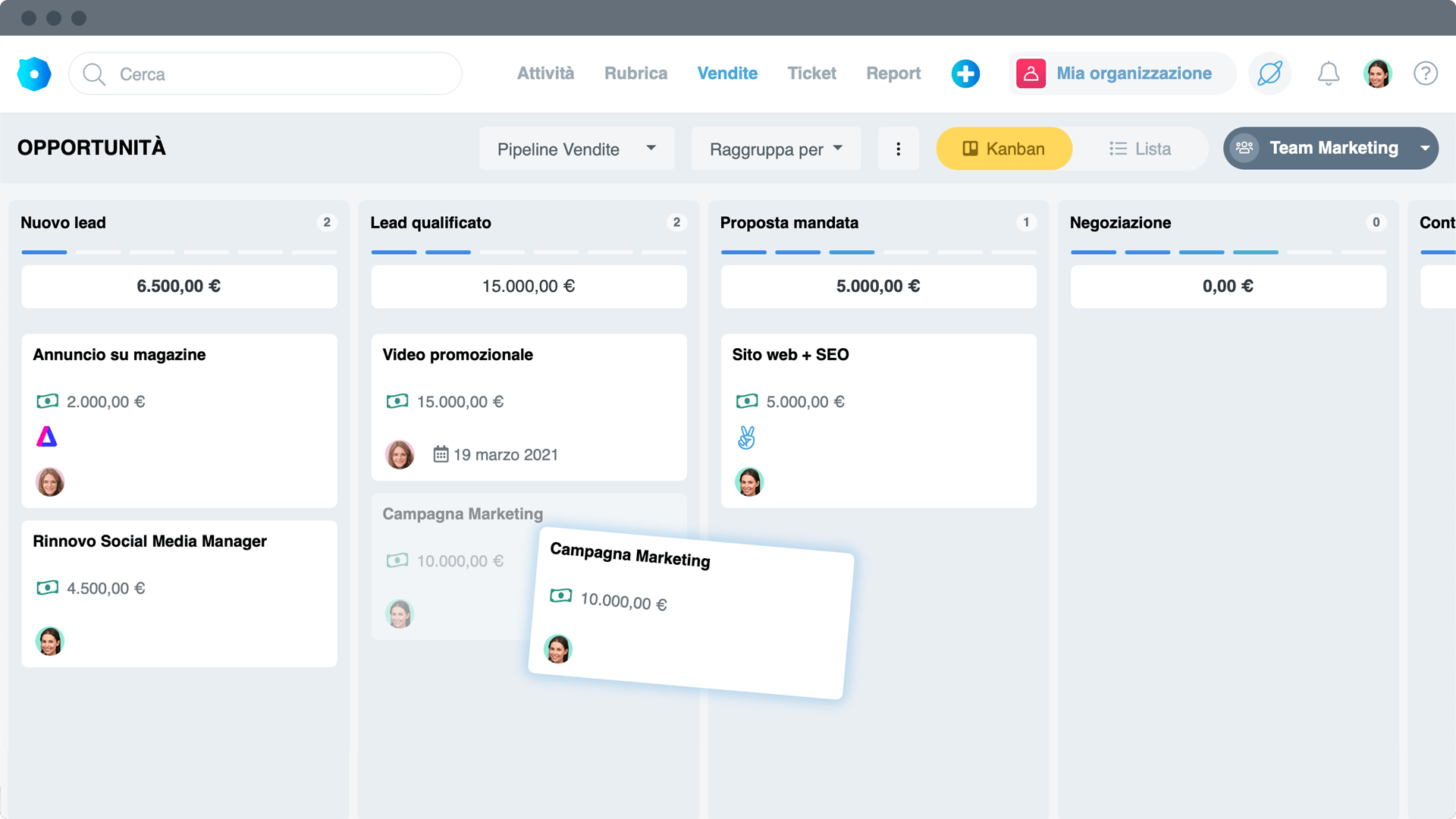
Task: Open the Report menu item
Action: click(x=893, y=74)
